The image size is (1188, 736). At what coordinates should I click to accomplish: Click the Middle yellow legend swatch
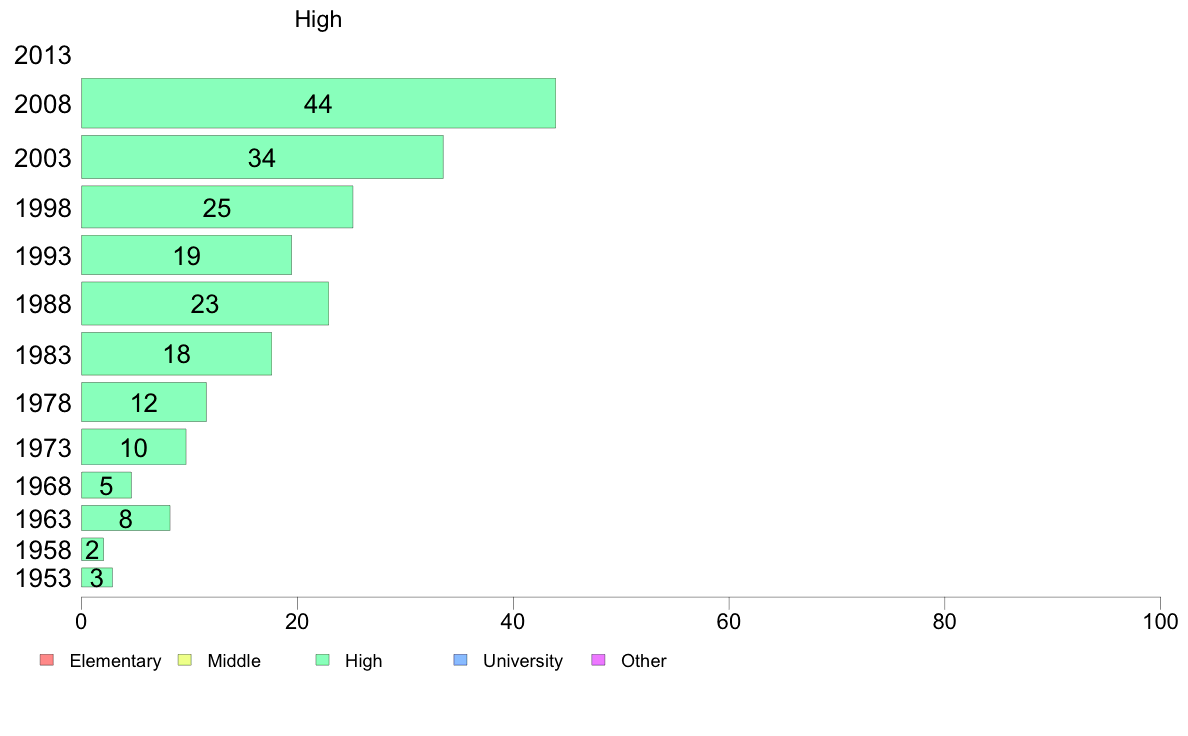pyautogui.click(x=185, y=660)
